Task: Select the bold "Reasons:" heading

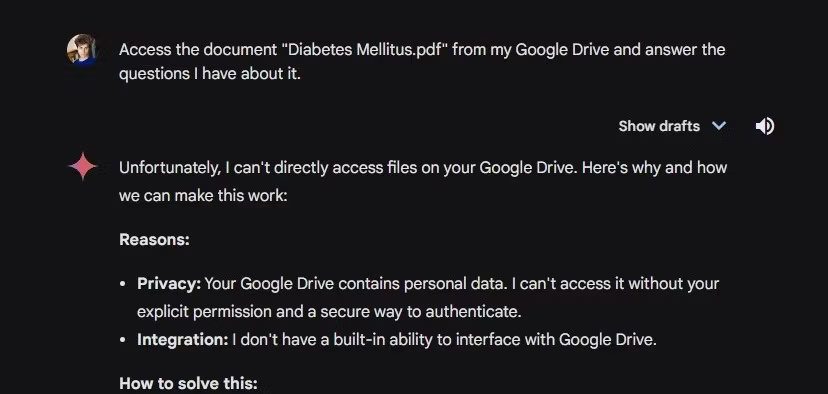Action: (x=154, y=240)
